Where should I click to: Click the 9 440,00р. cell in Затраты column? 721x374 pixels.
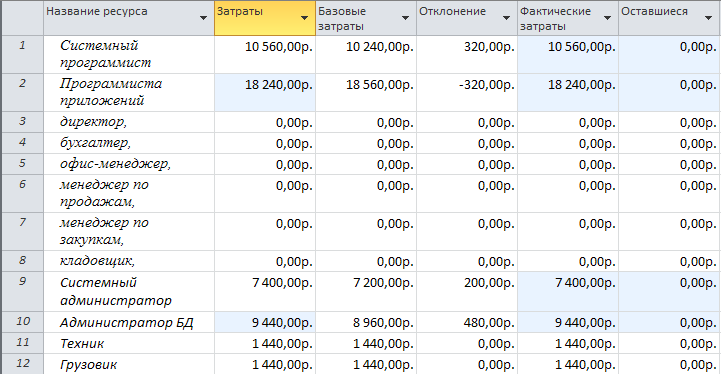tap(265, 322)
